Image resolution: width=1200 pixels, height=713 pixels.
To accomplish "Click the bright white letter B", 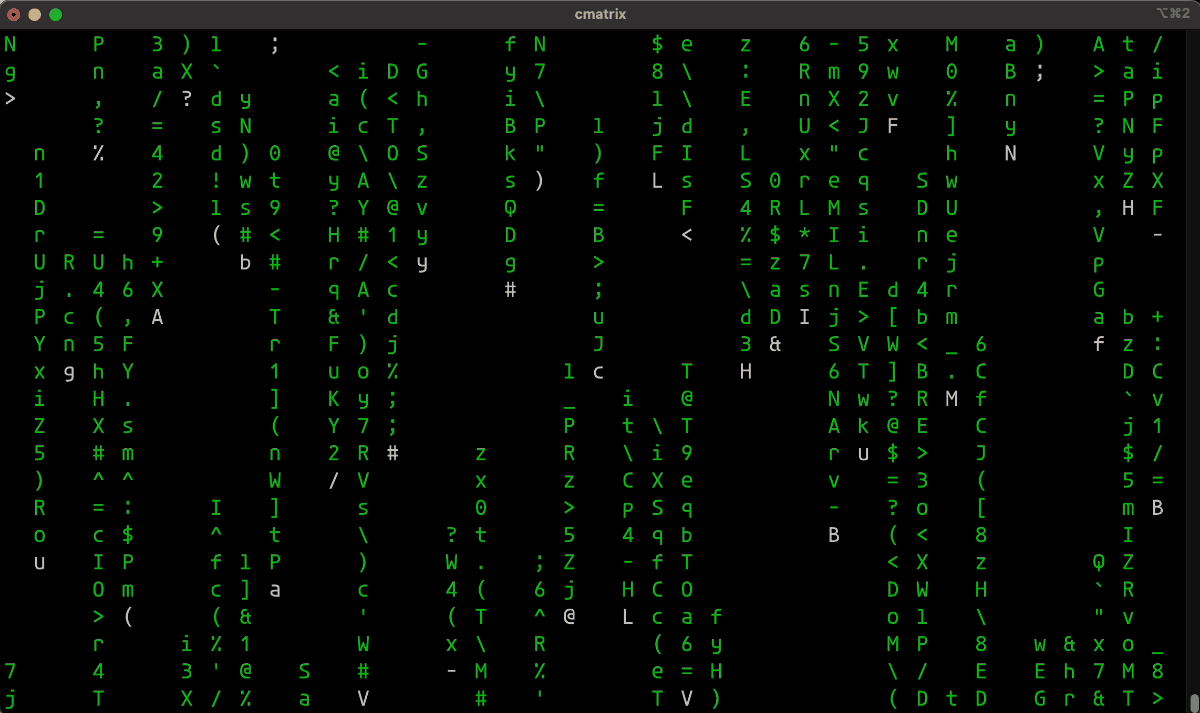I will (833, 535).
